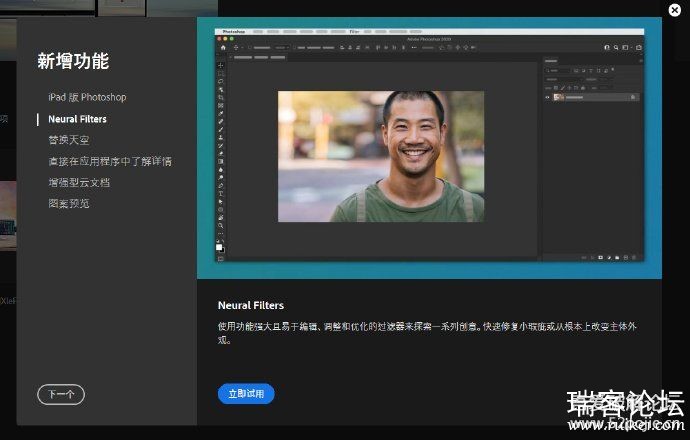The width and height of the screenshot is (690, 440).
Task: Click the 新增功能 heading text
Action: click(73, 61)
